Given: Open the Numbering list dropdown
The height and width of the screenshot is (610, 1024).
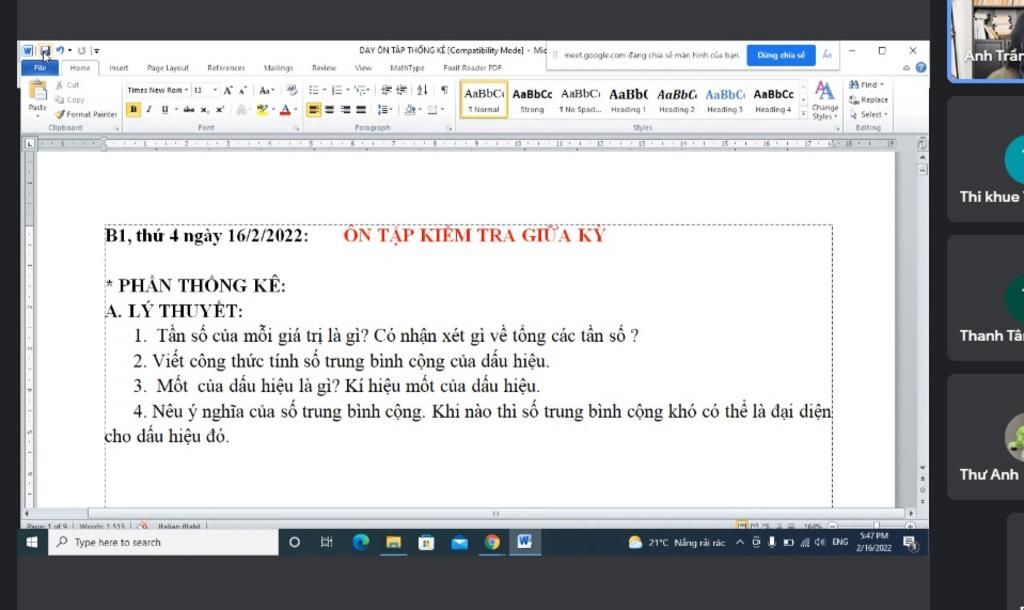Looking at the screenshot, I should (x=347, y=90).
